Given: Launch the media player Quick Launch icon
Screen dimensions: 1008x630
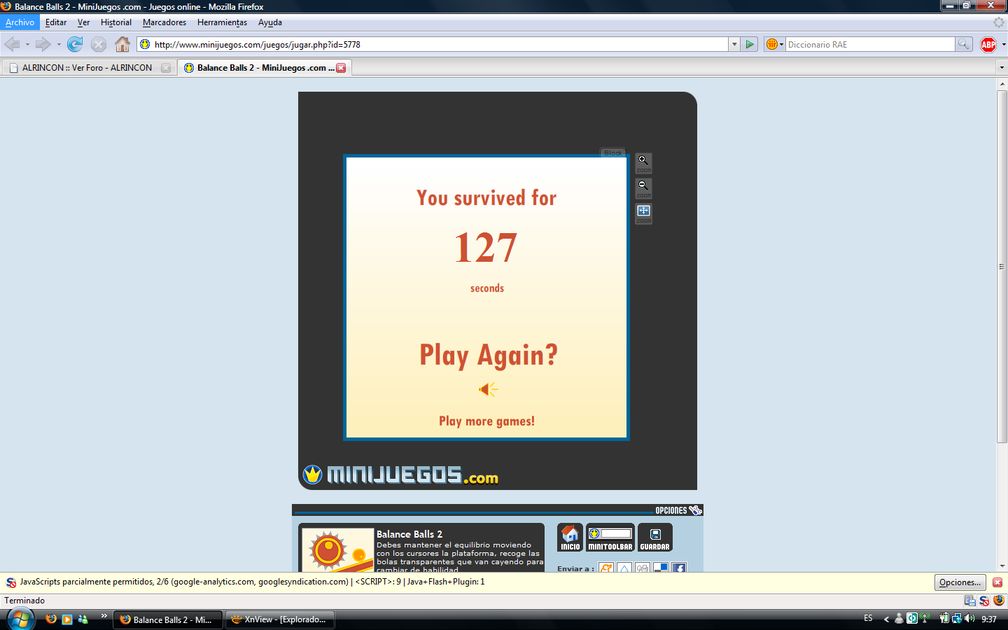Looking at the screenshot, I should pos(67,619).
